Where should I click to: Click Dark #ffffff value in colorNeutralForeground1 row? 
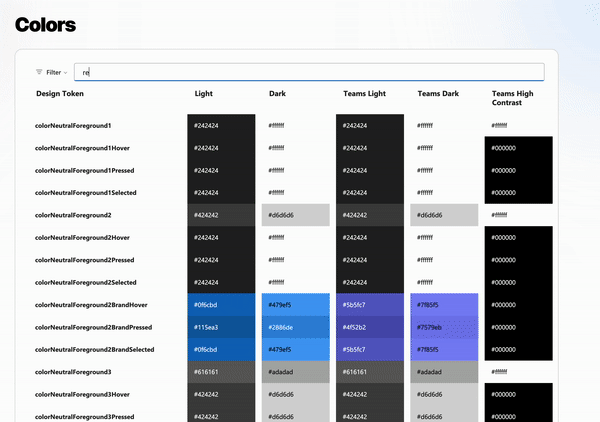tap(276, 125)
